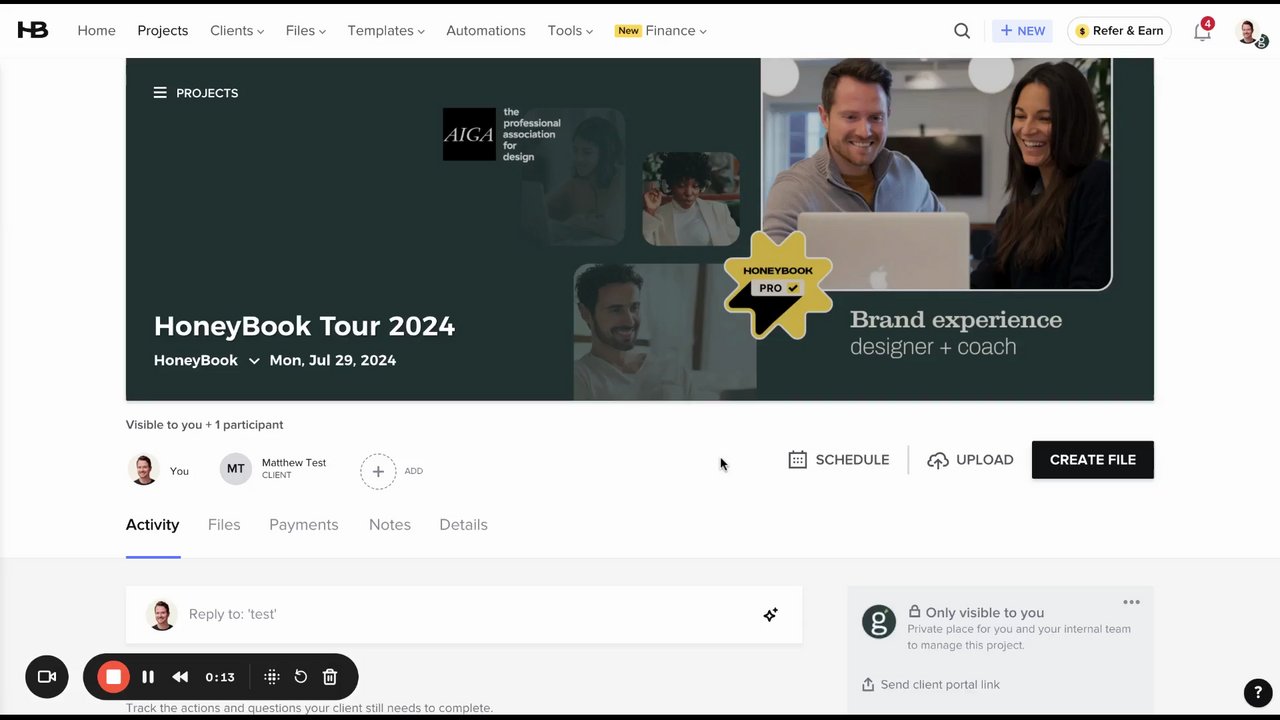Screen dimensions: 1280x720
Task: Delete the recording with trash icon
Action: [x=330, y=677]
